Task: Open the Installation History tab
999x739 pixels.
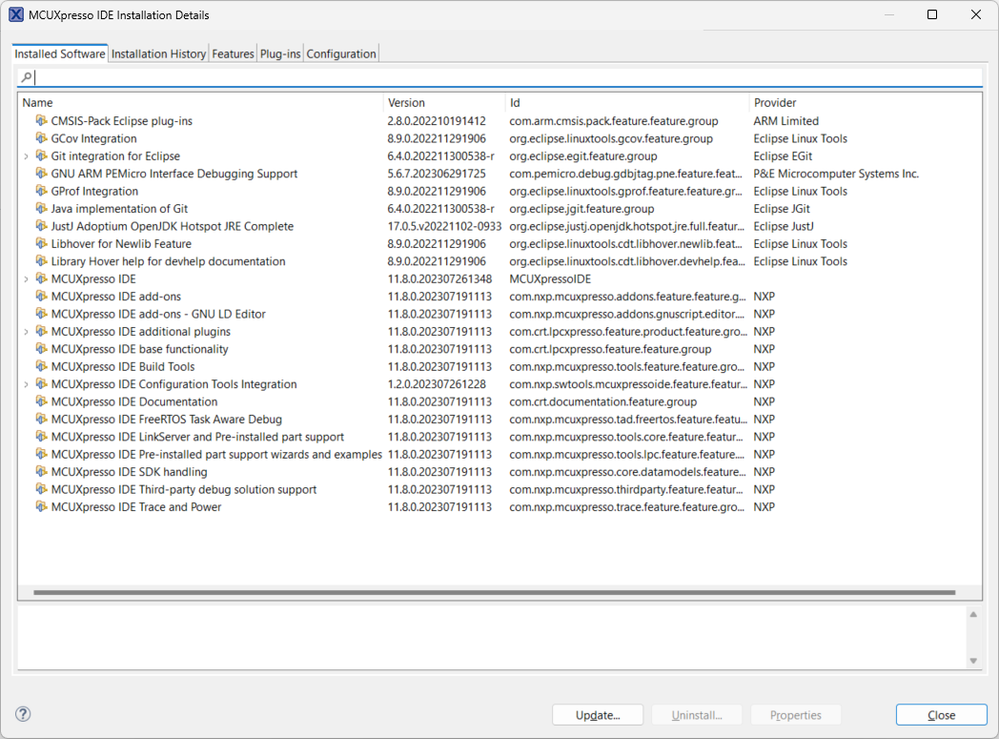Action: coord(159,54)
